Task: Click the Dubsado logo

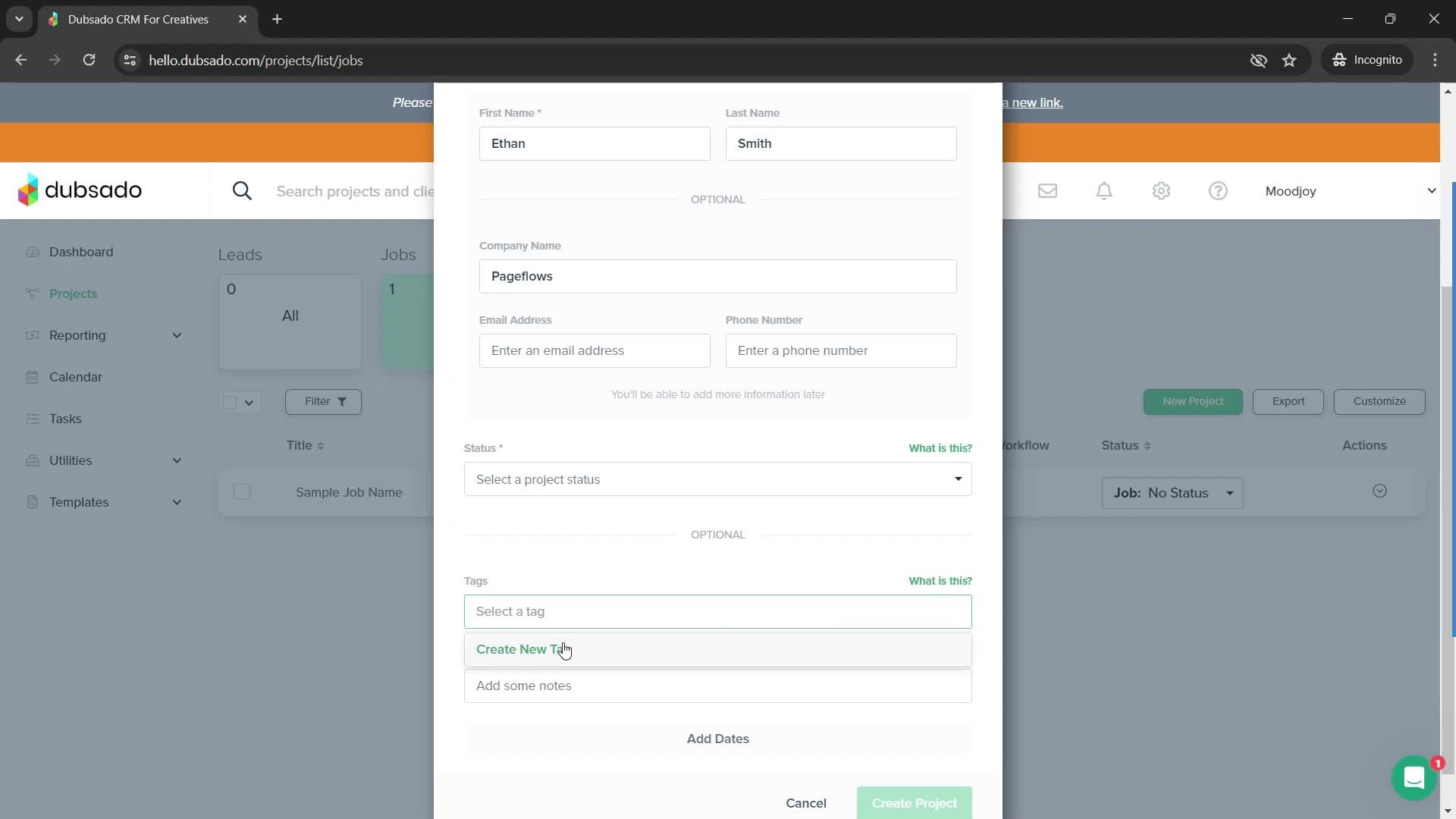Action: coord(80,190)
